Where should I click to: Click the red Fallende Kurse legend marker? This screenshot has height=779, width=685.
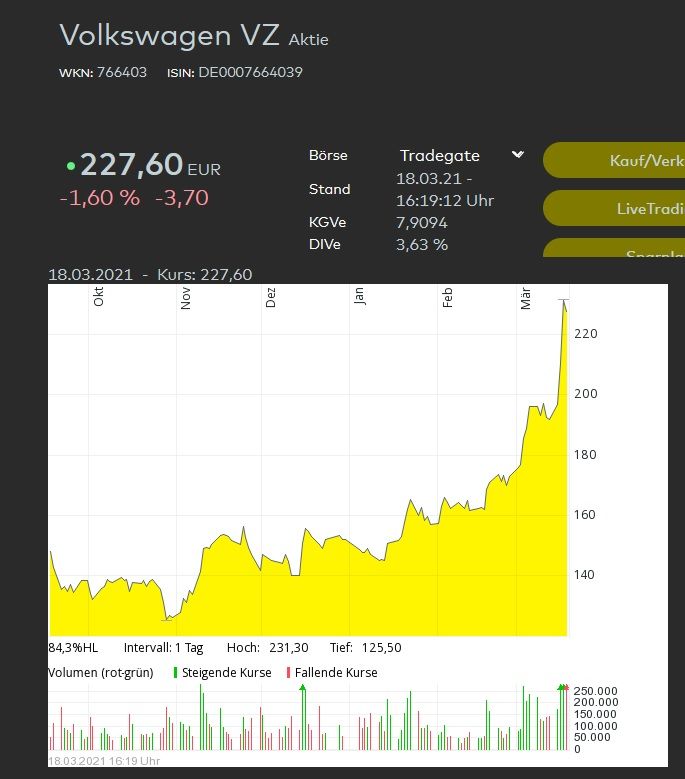(288, 673)
